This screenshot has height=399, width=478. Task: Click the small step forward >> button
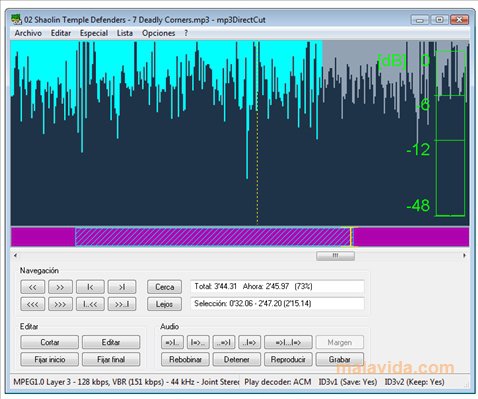point(60,287)
